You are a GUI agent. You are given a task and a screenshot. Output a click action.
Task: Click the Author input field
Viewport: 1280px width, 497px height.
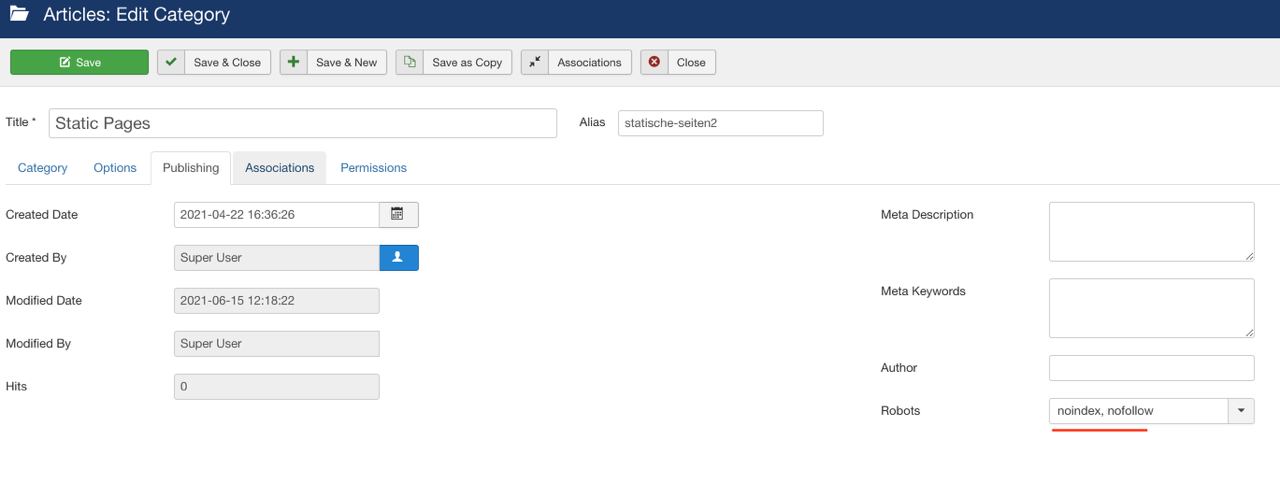pyautogui.click(x=1151, y=368)
